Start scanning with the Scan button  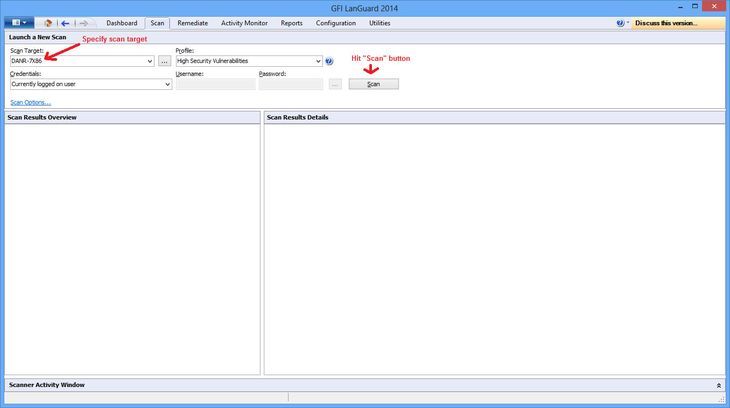pos(373,84)
